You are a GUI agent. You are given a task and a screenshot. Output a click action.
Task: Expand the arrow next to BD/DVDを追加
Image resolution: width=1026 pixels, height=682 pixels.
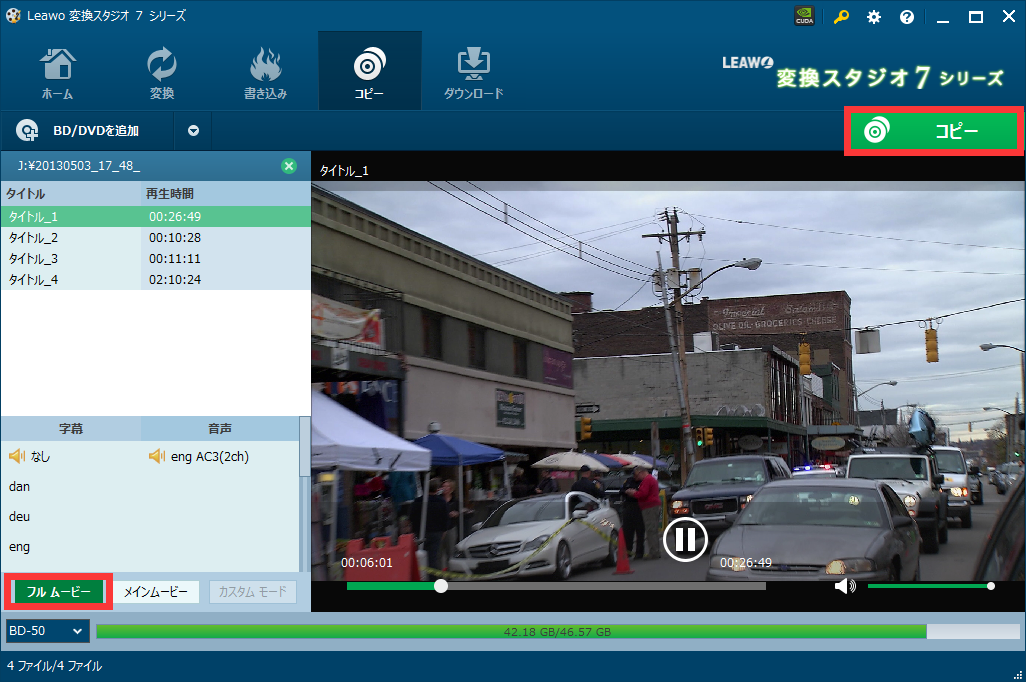click(193, 130)
